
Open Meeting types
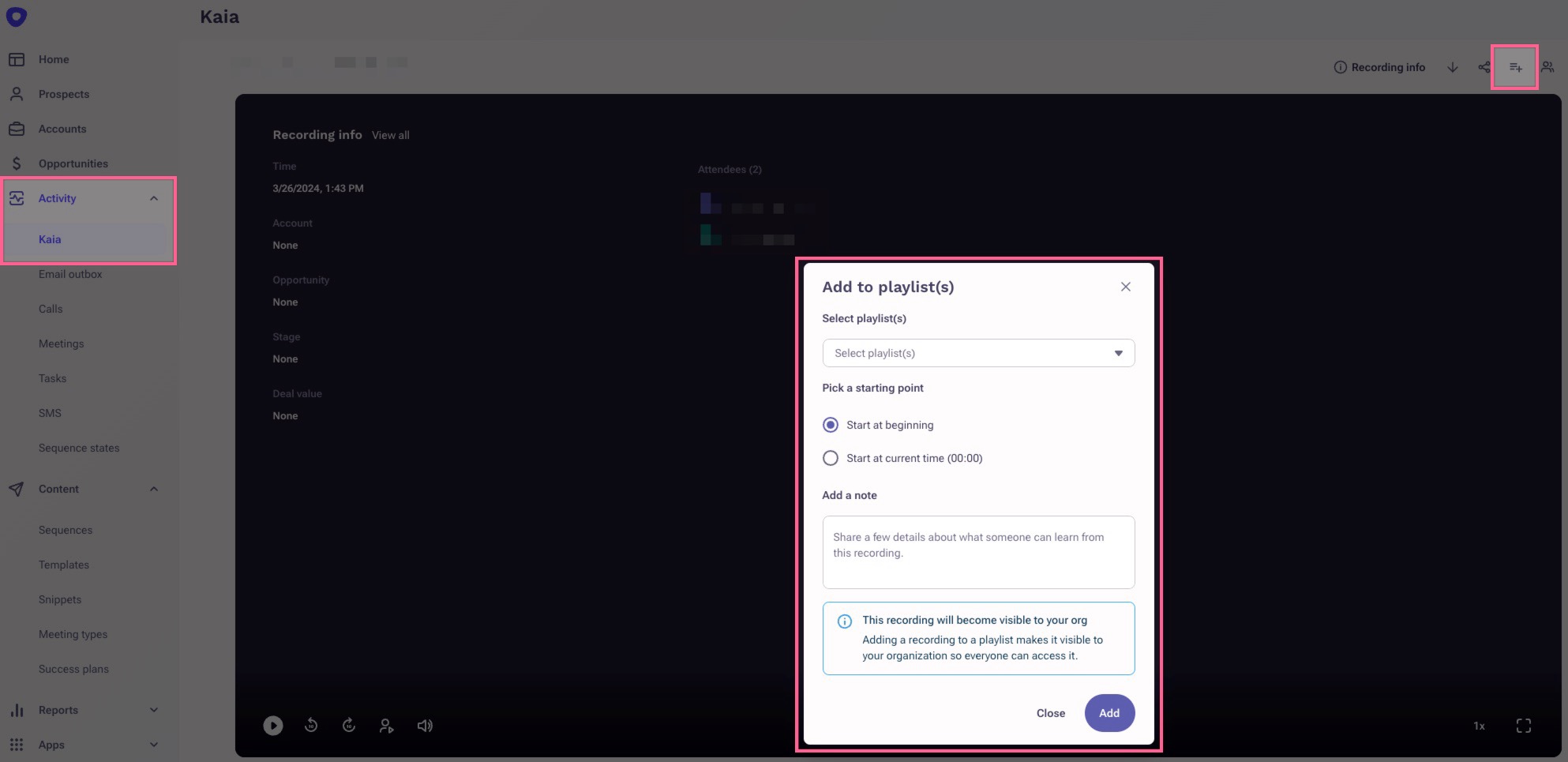click(73, 634)
